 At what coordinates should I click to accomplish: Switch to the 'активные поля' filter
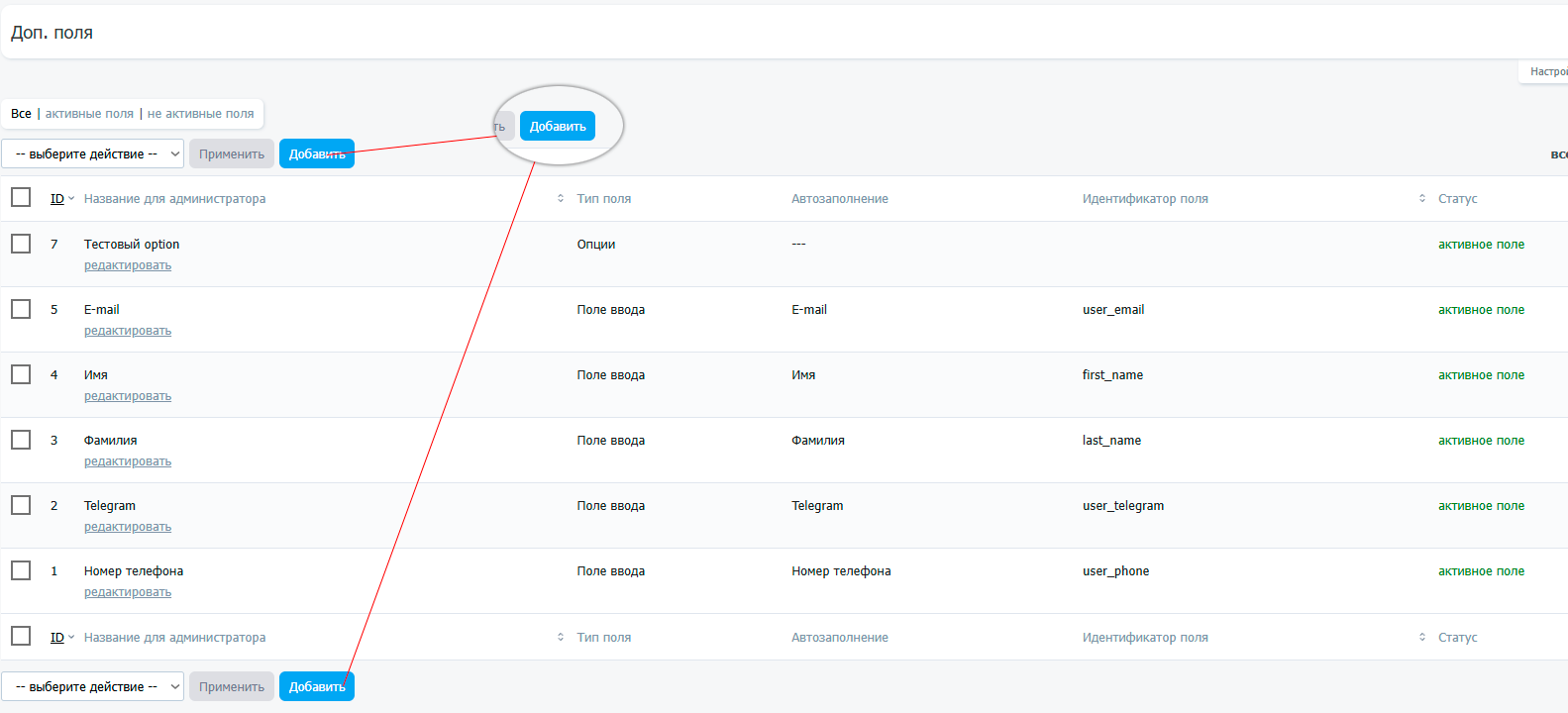[89, 114]
